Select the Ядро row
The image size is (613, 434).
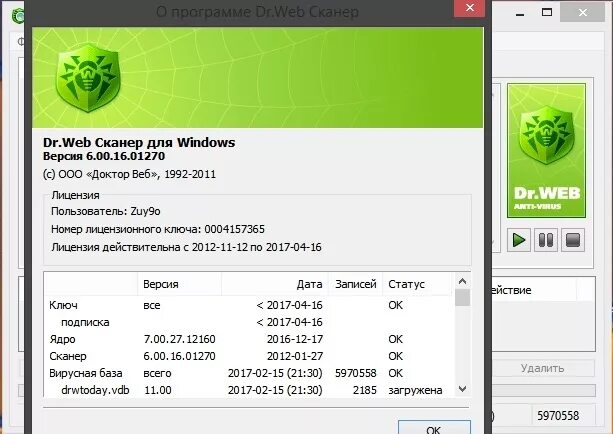[249, 339]
